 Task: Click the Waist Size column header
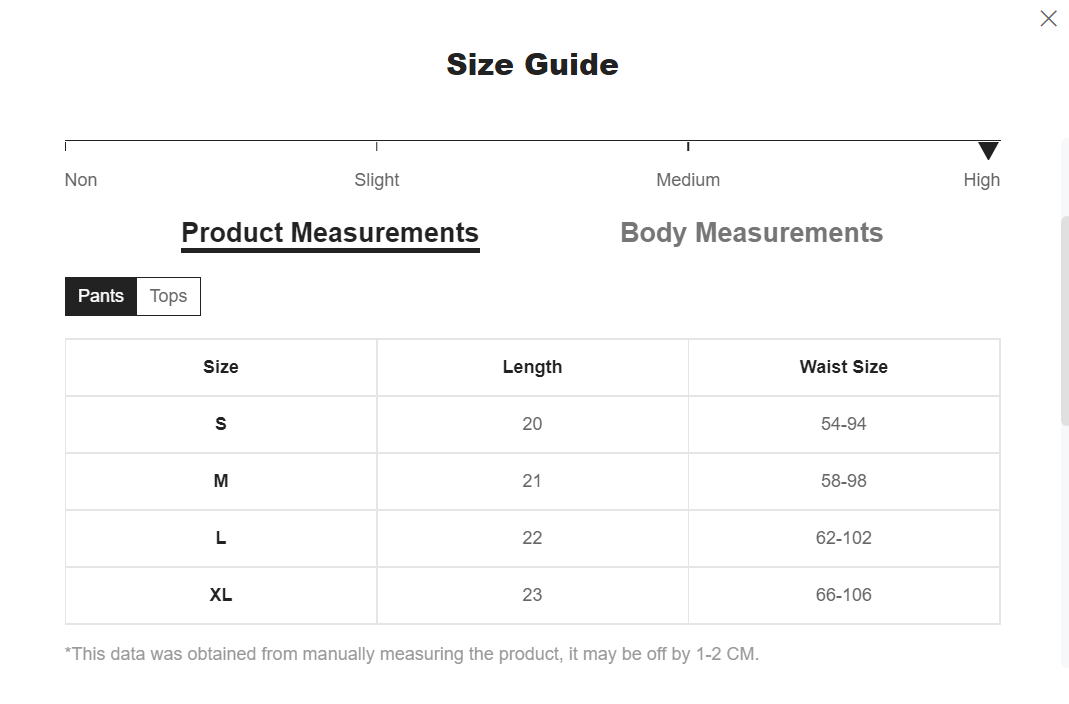tap(843, 367)
